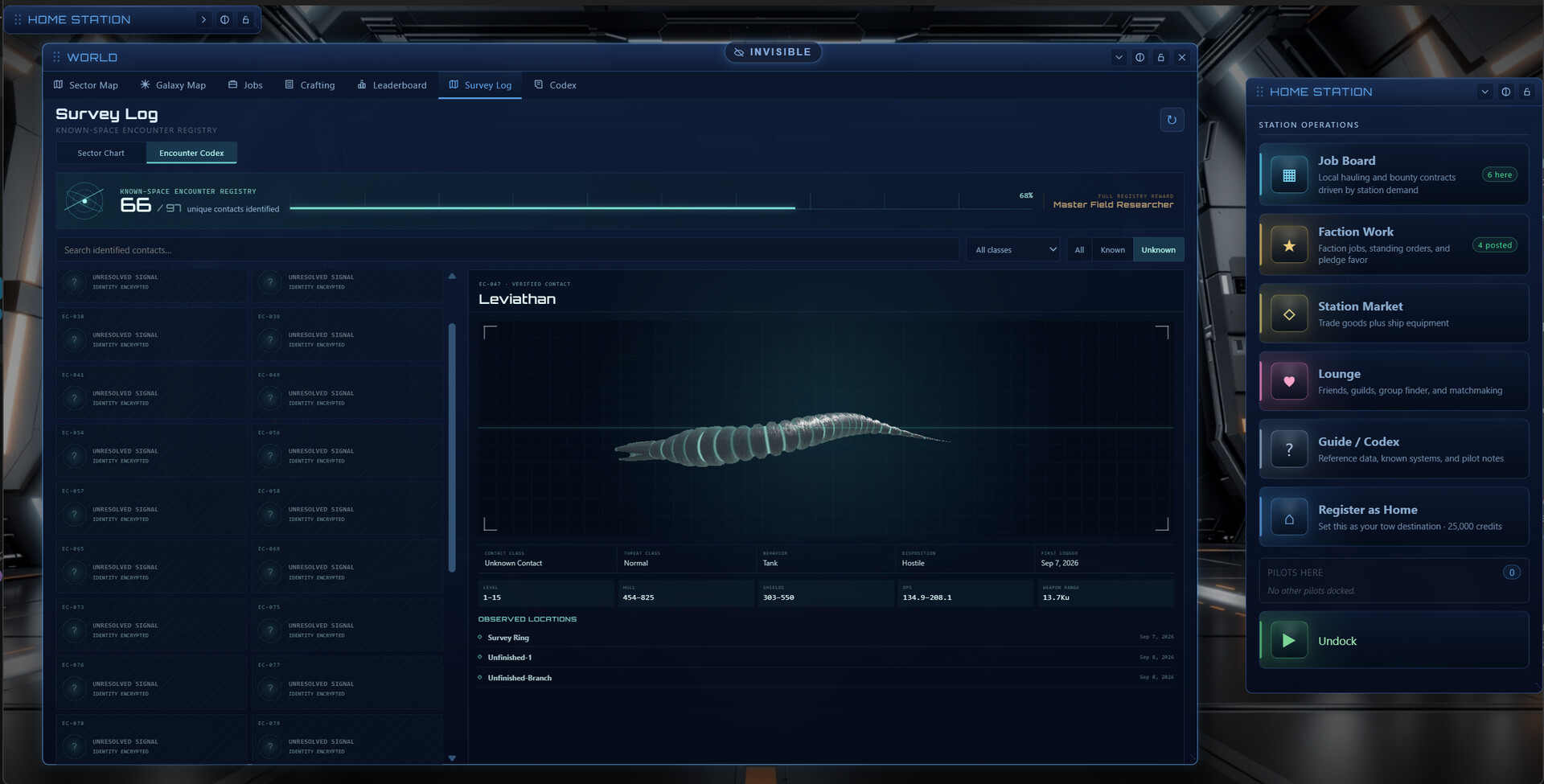Open the Leaderboard tab

coord(392,85)
